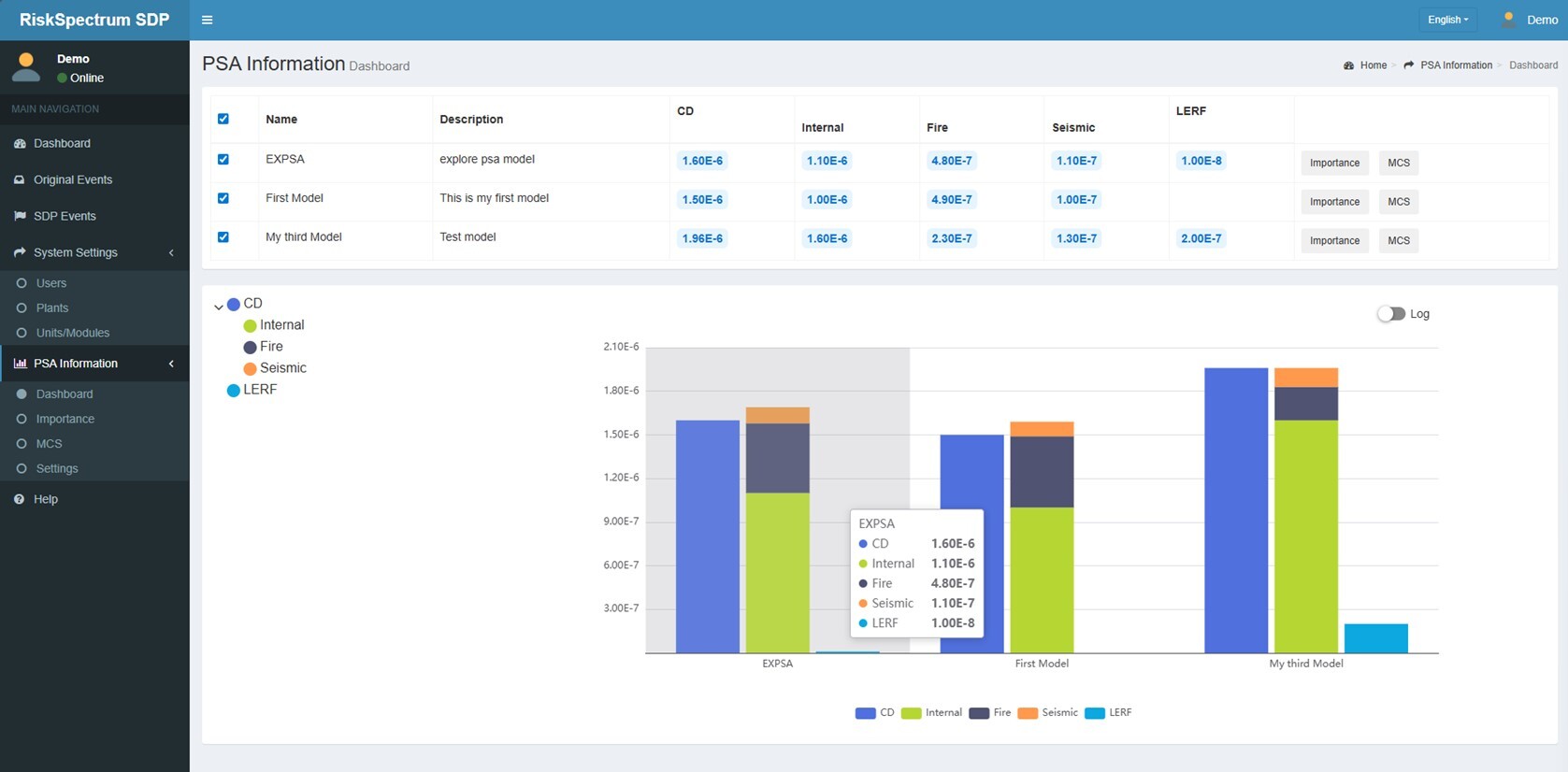Uncheck the EXPSA row checkbox

(223, 159)
